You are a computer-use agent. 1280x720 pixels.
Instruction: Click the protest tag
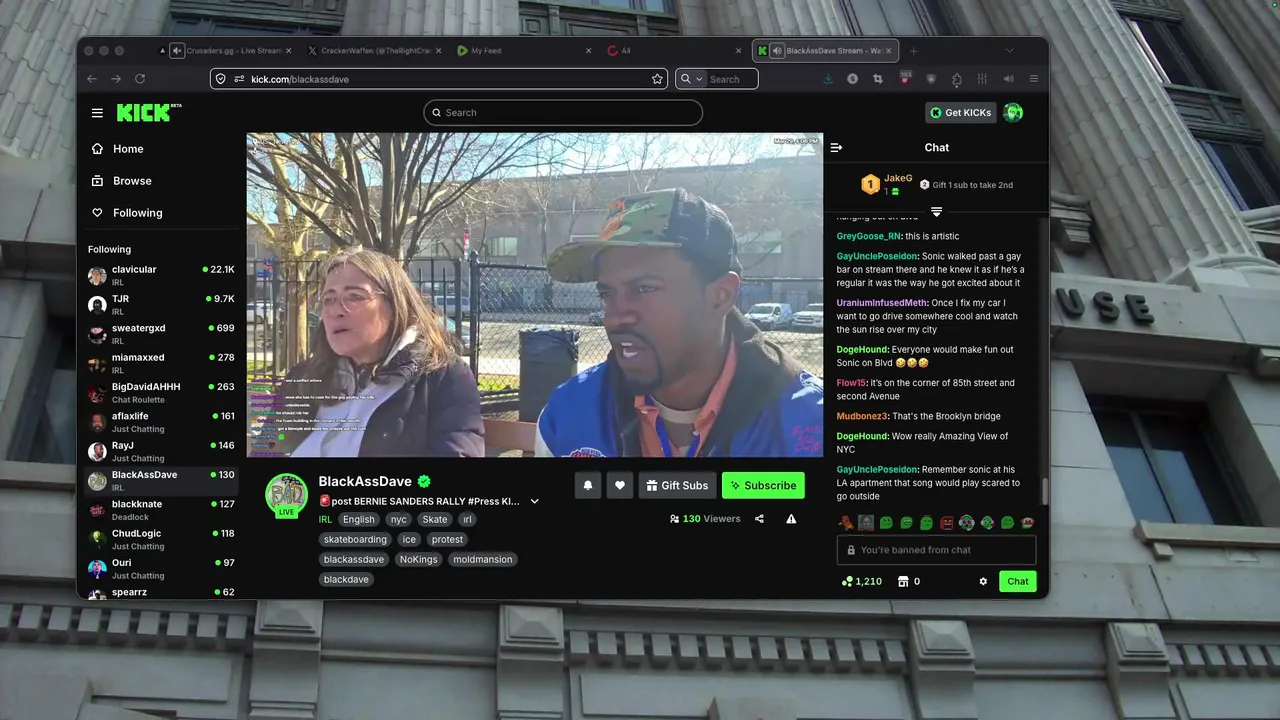pos(447,539)
